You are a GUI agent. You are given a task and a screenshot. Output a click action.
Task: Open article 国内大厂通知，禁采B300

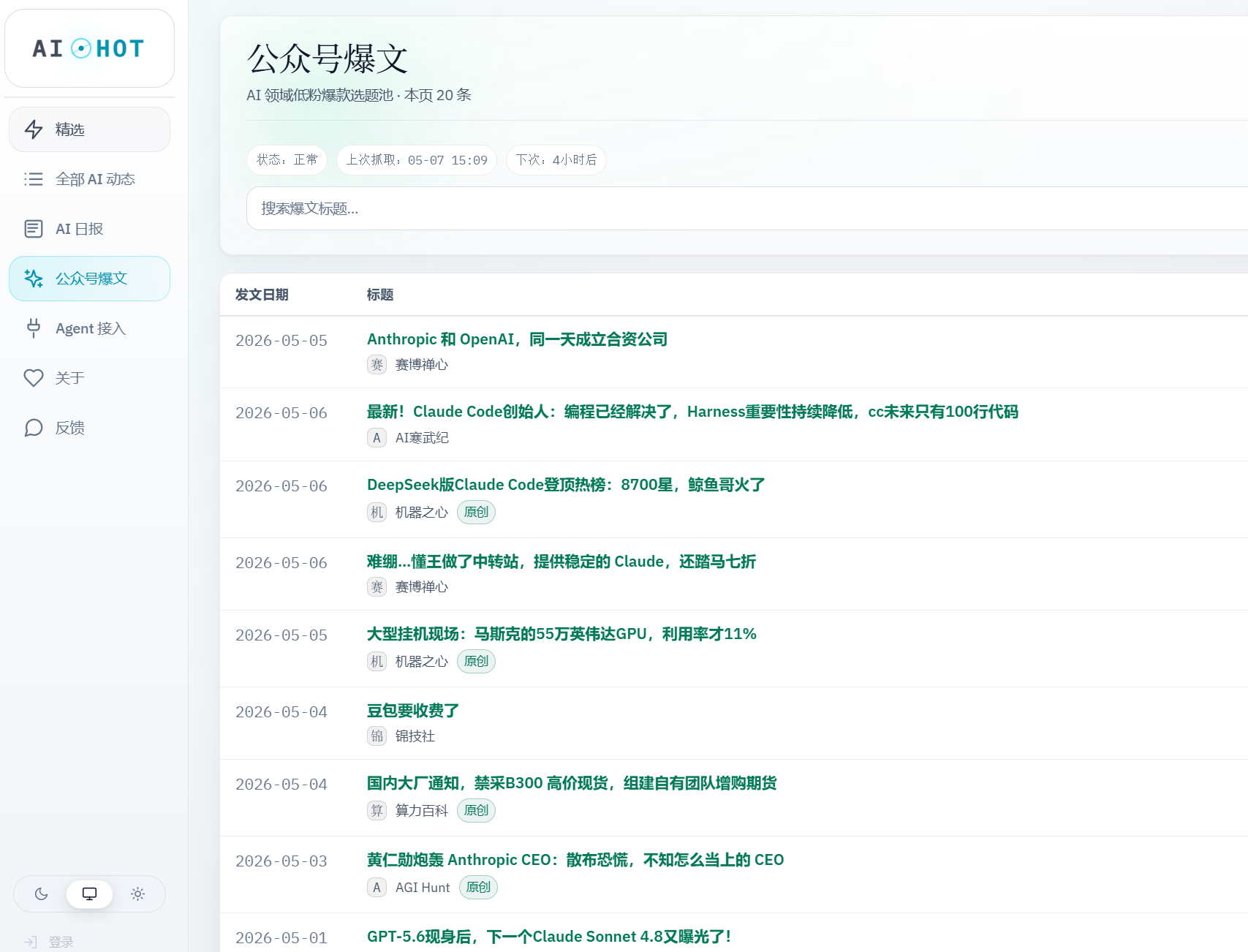[572, 783]
